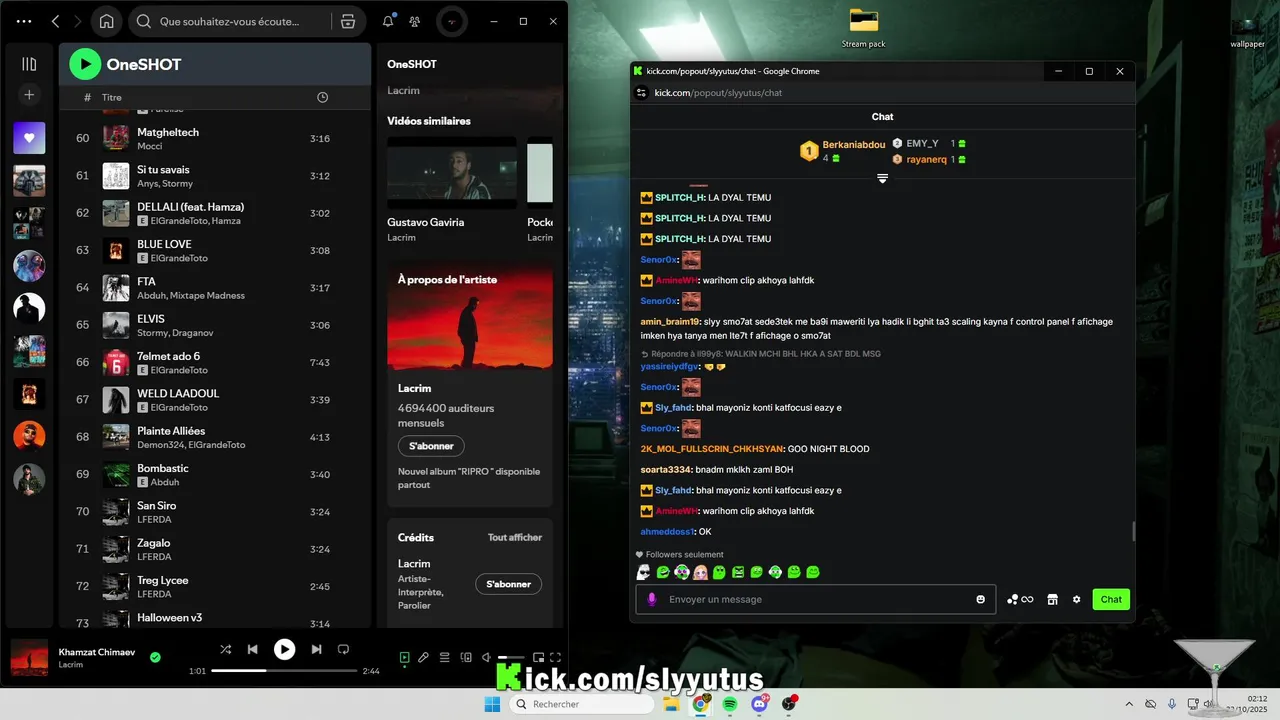The width and height of the screenshot is (1280, 720).
Task: Open the play queue
Action: [445, 657]
